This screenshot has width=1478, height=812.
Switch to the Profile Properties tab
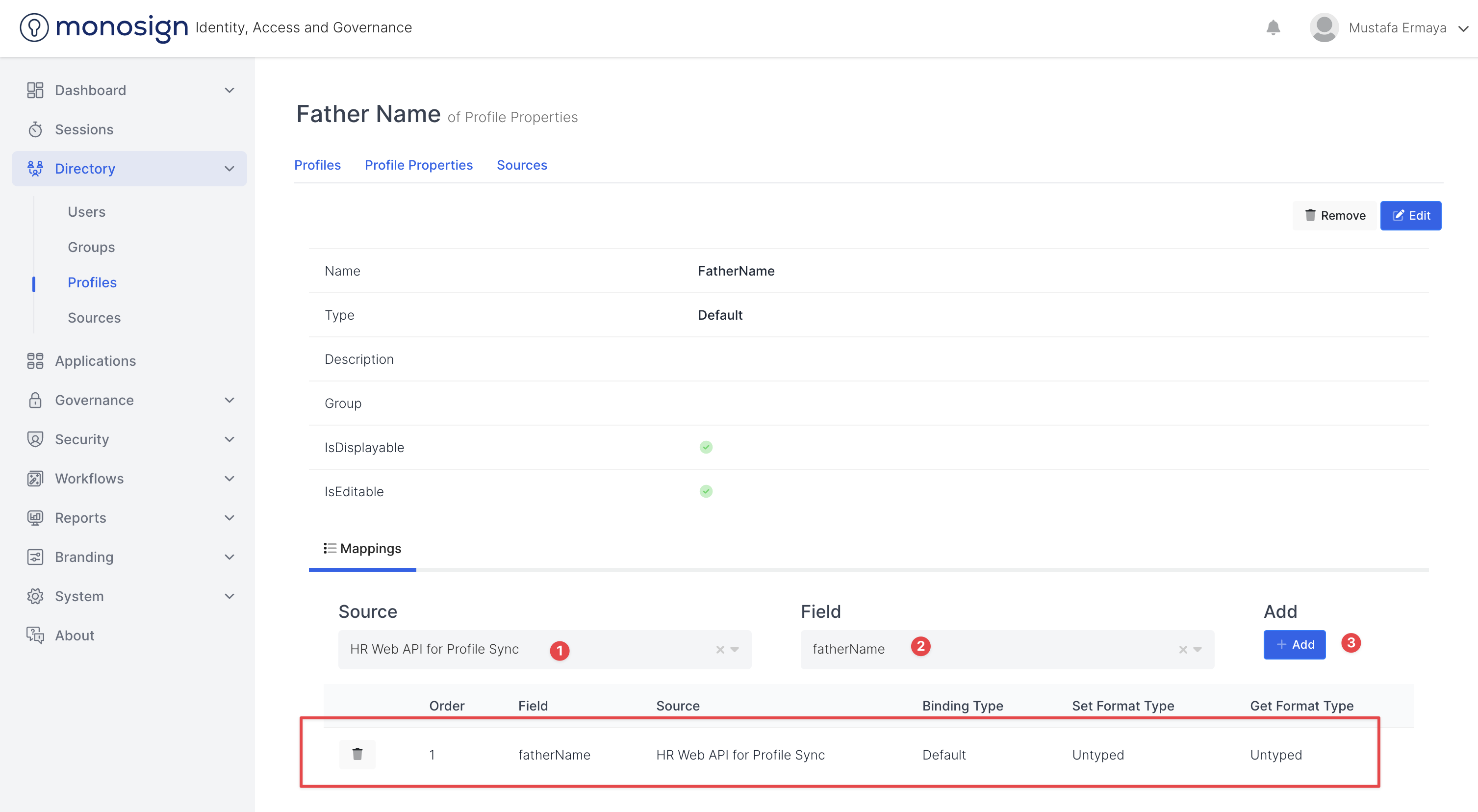[x=418, y=165]
